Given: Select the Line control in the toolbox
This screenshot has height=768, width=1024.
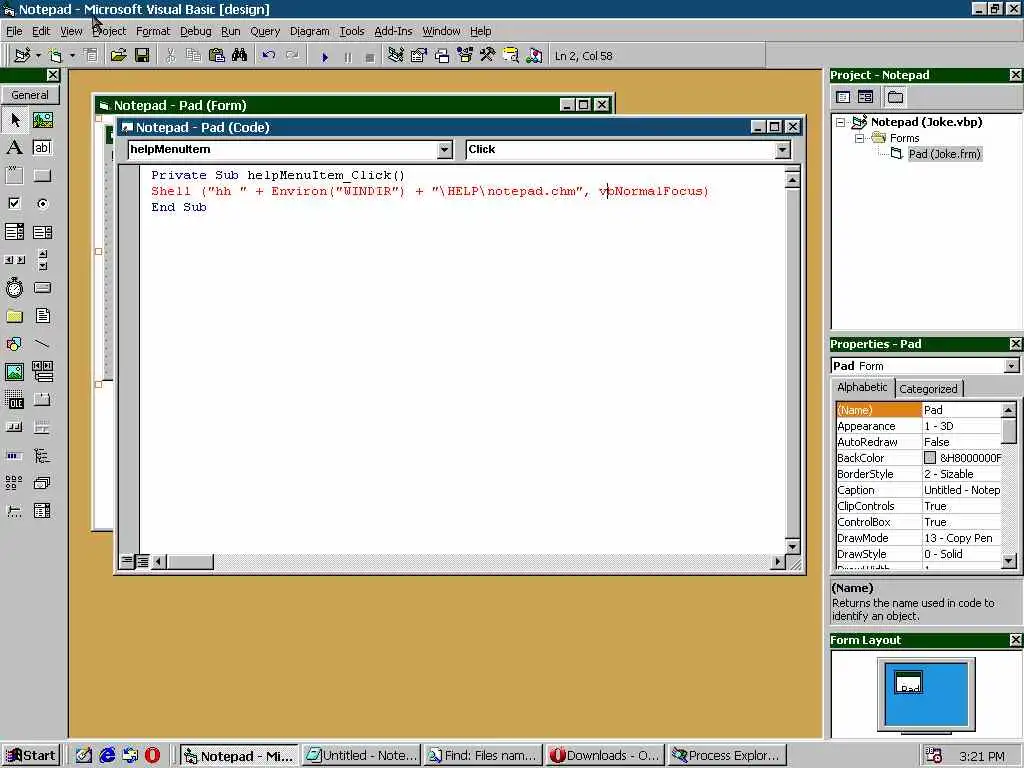Looking at the screenshot, I should click(42, 344).
